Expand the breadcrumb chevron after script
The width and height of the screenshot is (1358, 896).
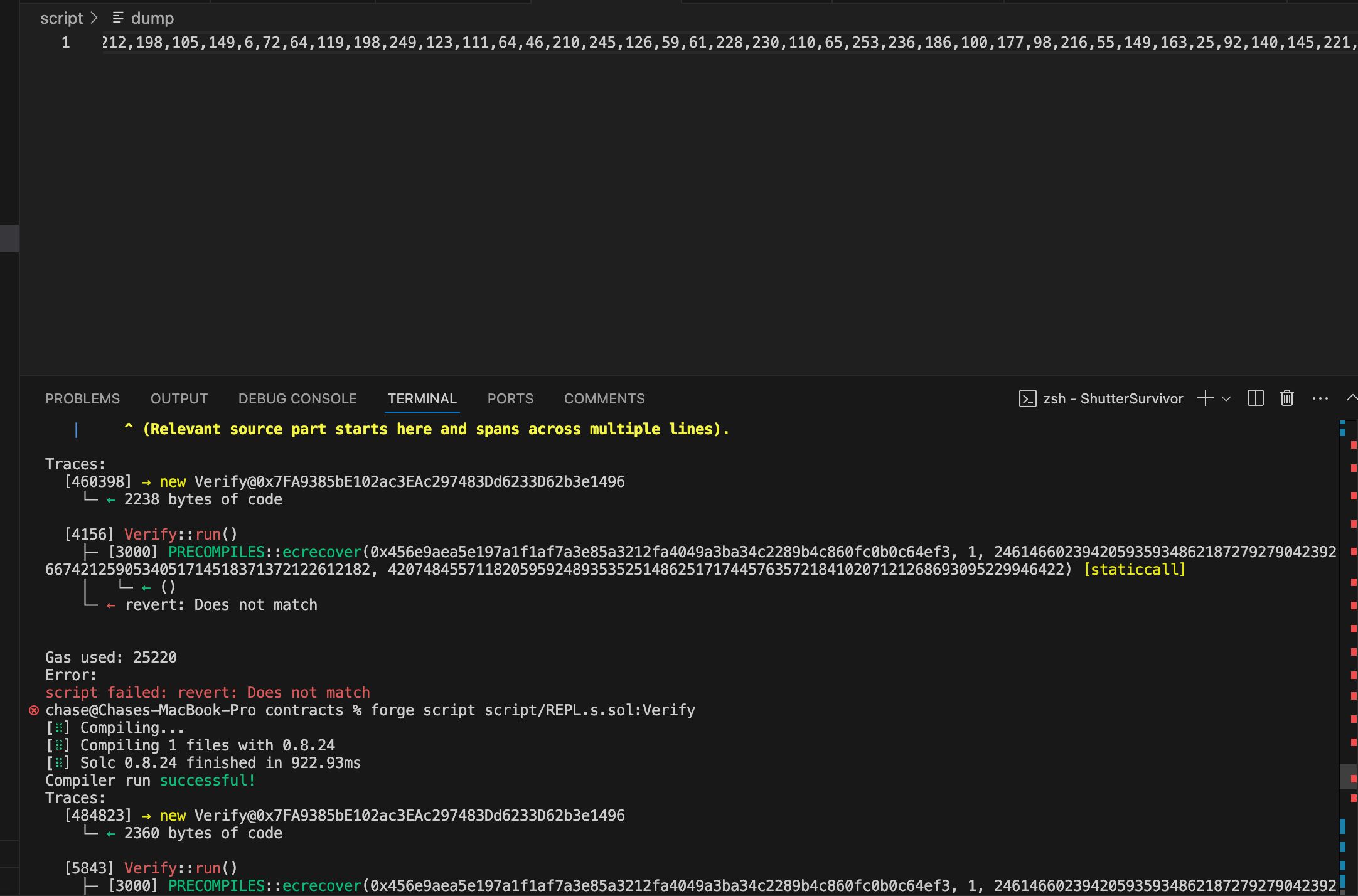point(94,18)
